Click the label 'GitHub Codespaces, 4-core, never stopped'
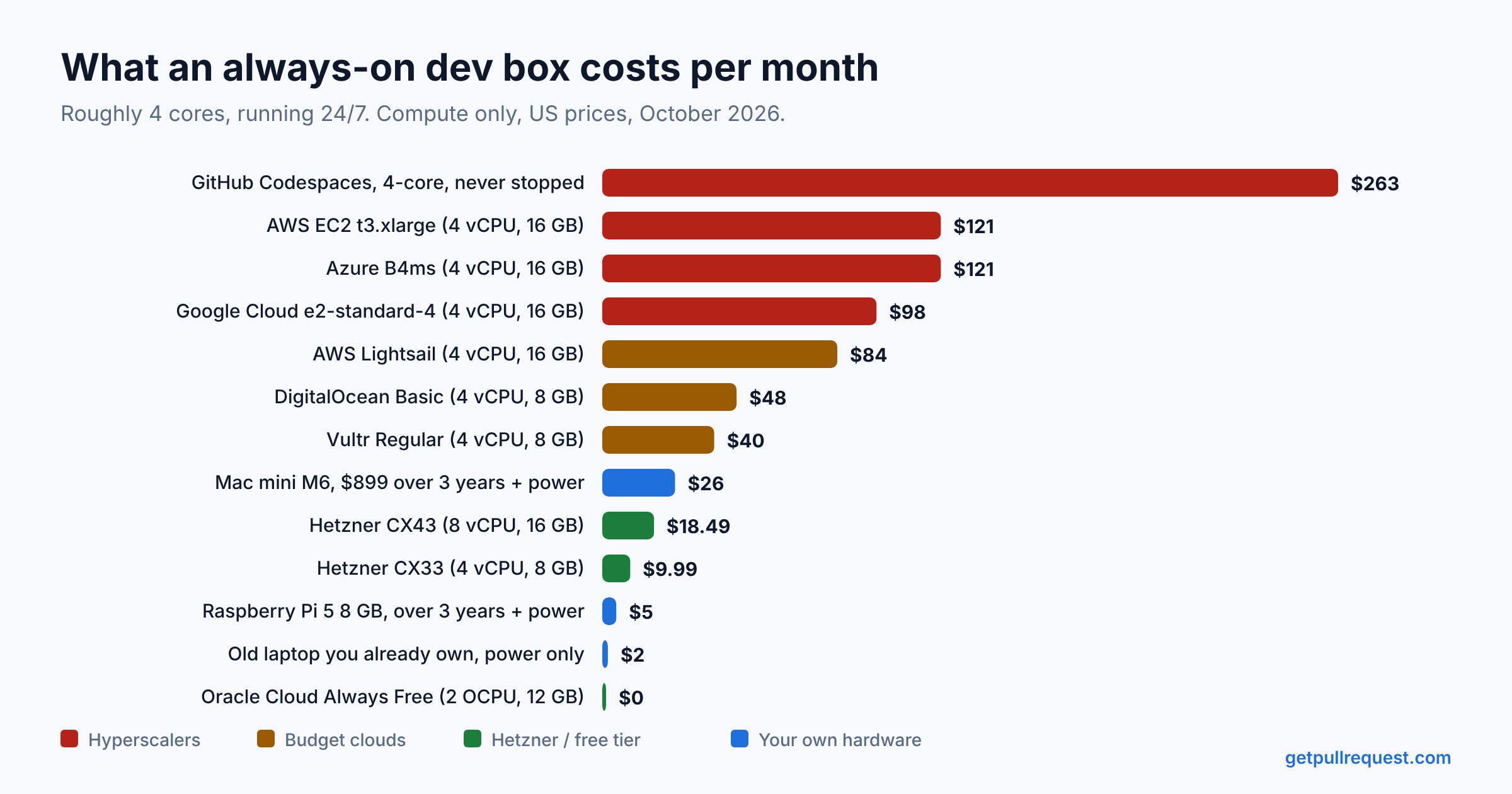 coord(387,183)
